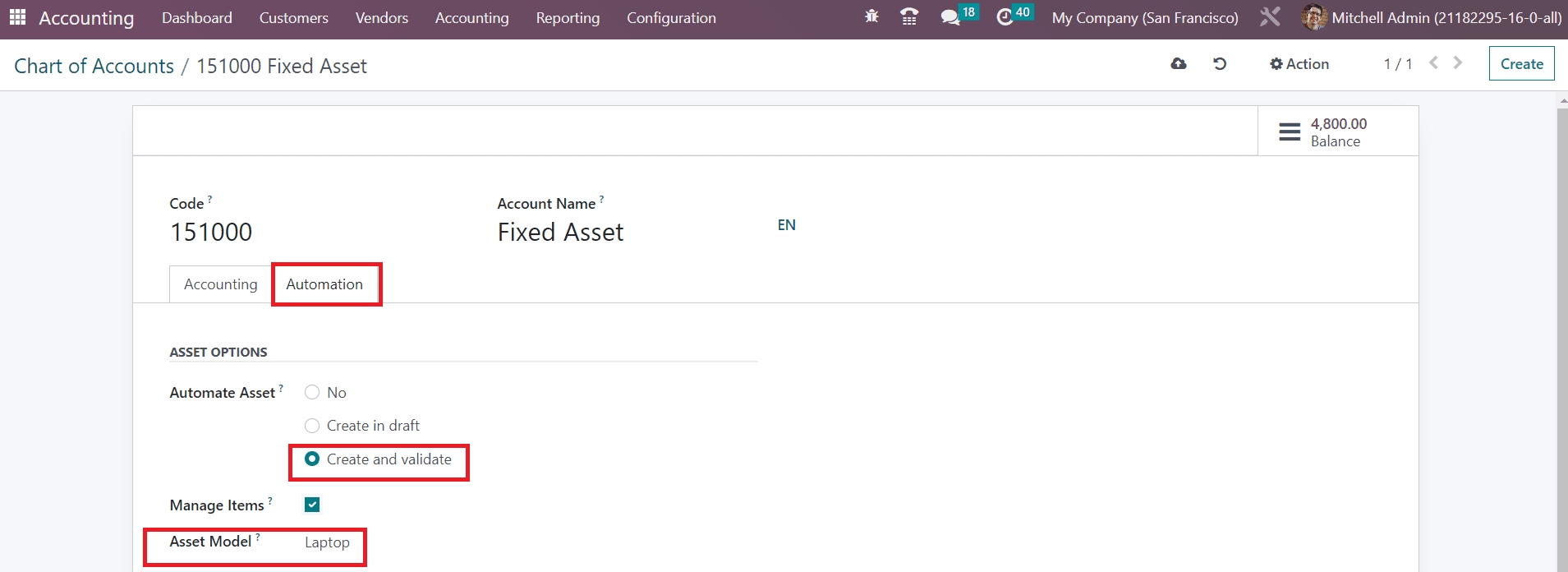Screen dimensions: 1568x572
Task: Open the chat messages icon
Action: [x=950, y=17]
